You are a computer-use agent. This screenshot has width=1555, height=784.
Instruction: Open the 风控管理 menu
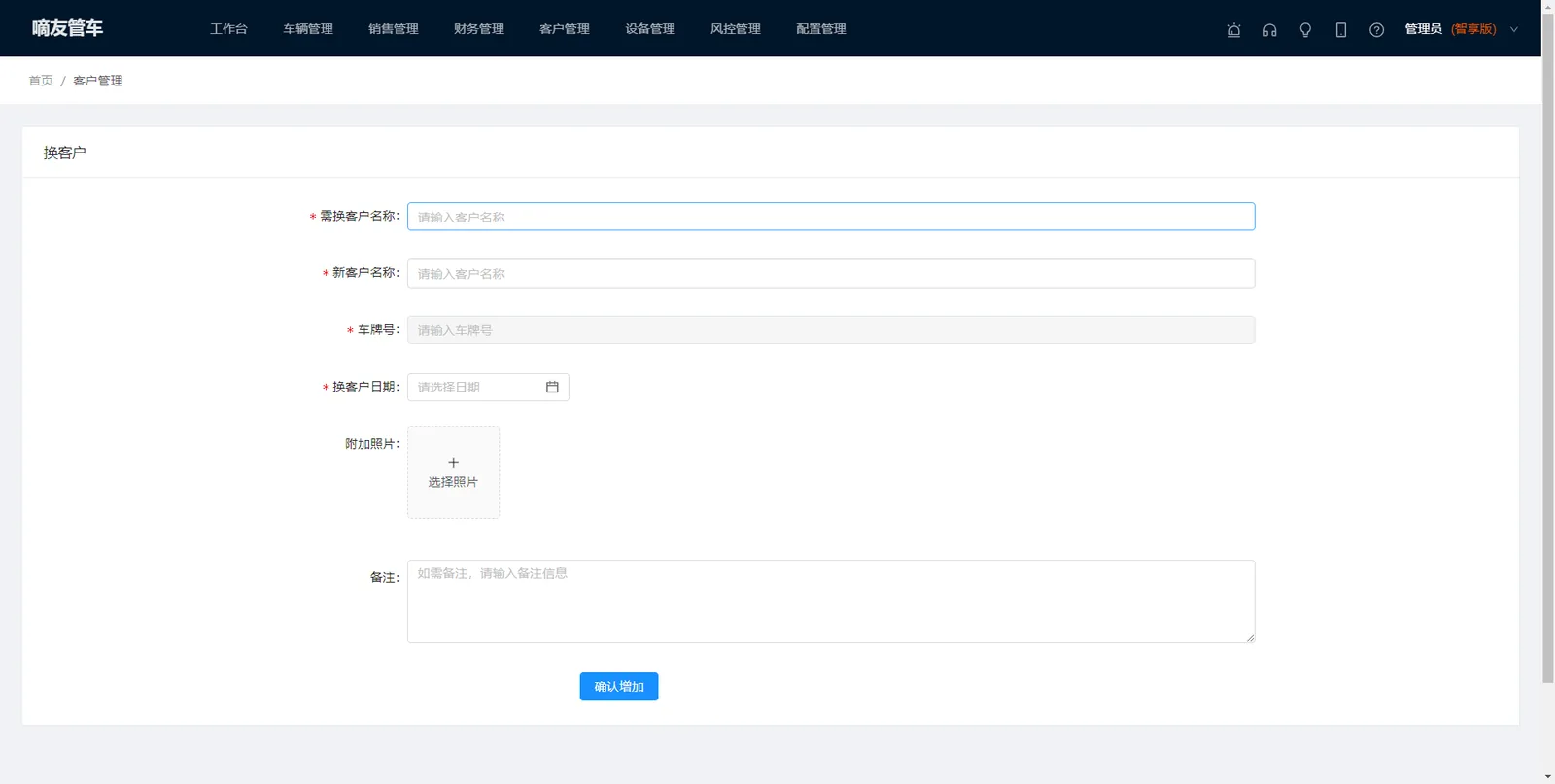click(x=736, y=29)
